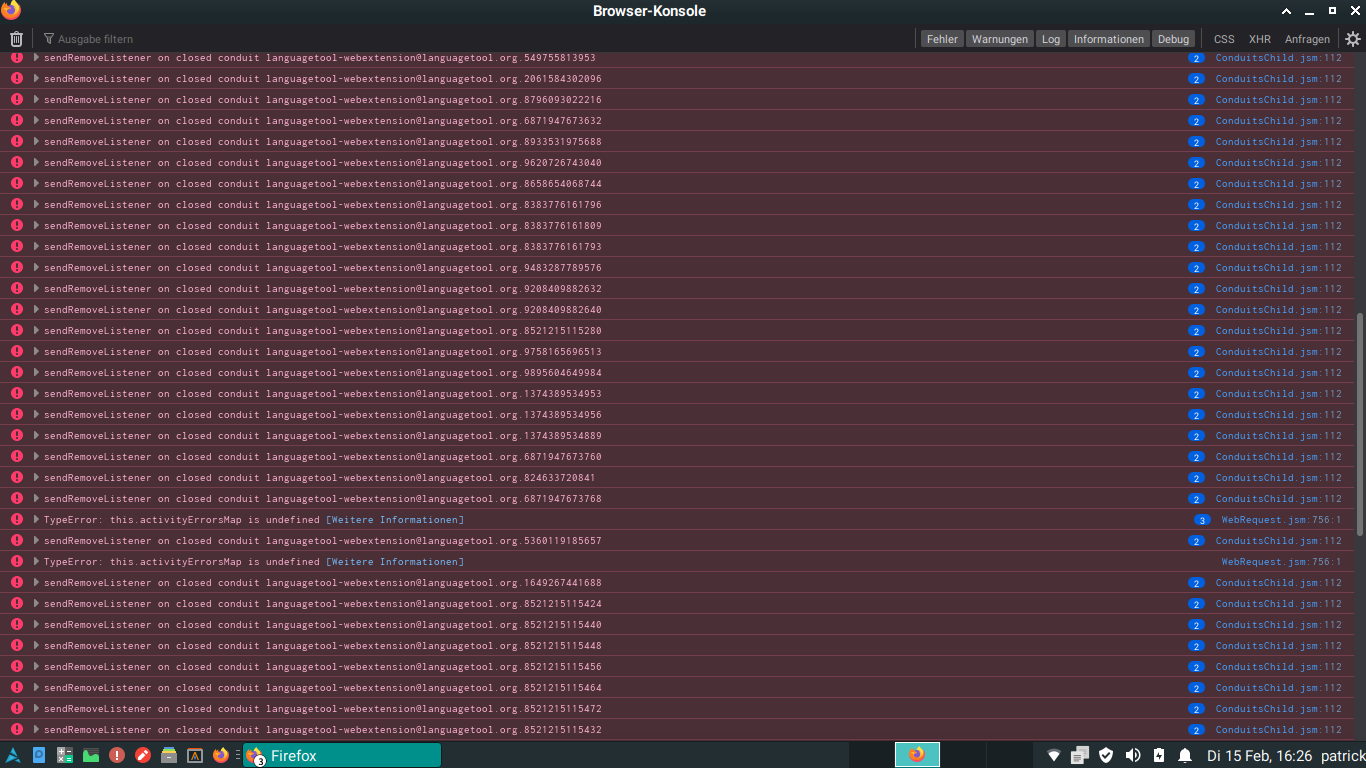Launch the red pencil editor app
This screenshot has width=1366, height=768.
pos(143,756)
